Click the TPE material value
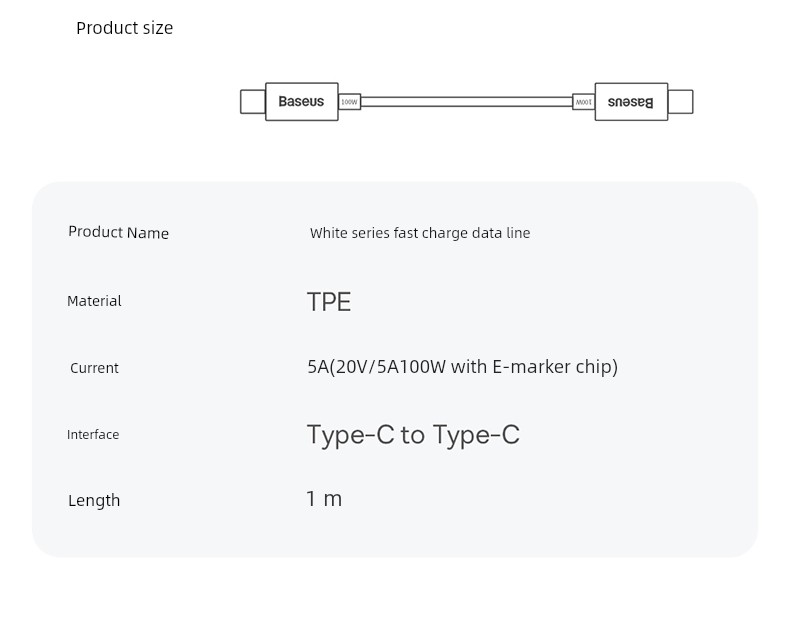The height and width of the screenshot is (626, 790). coord(329,302)
